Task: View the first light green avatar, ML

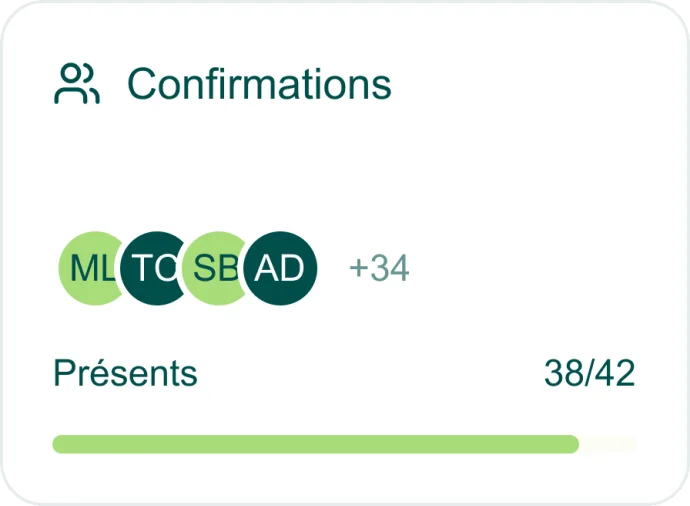Action: [x=86, y=268]
